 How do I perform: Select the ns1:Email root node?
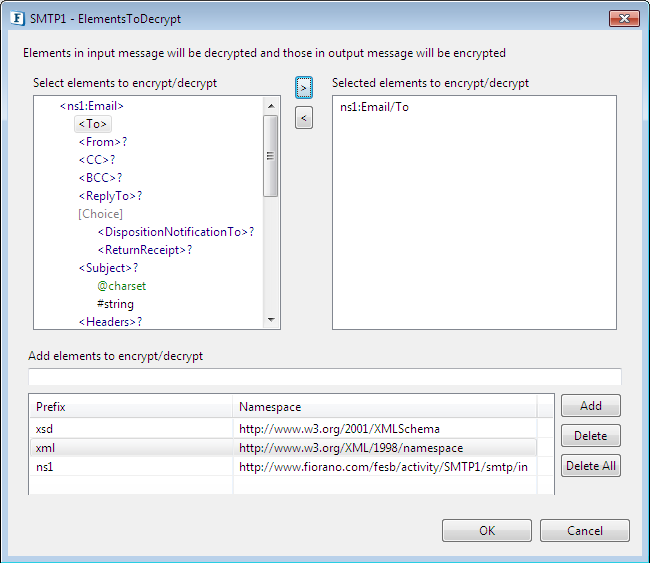click(x=92, y=106)
